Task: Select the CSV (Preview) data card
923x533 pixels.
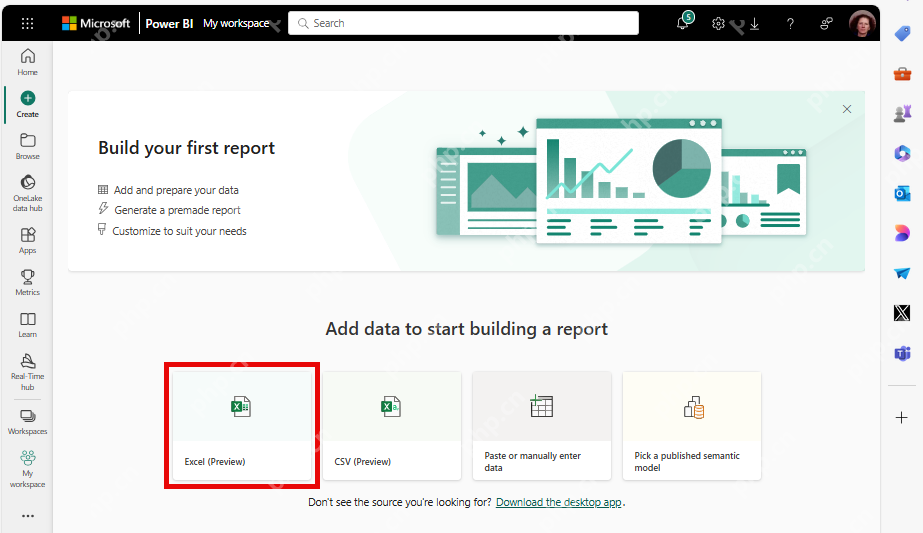Action: coord(391,425)
